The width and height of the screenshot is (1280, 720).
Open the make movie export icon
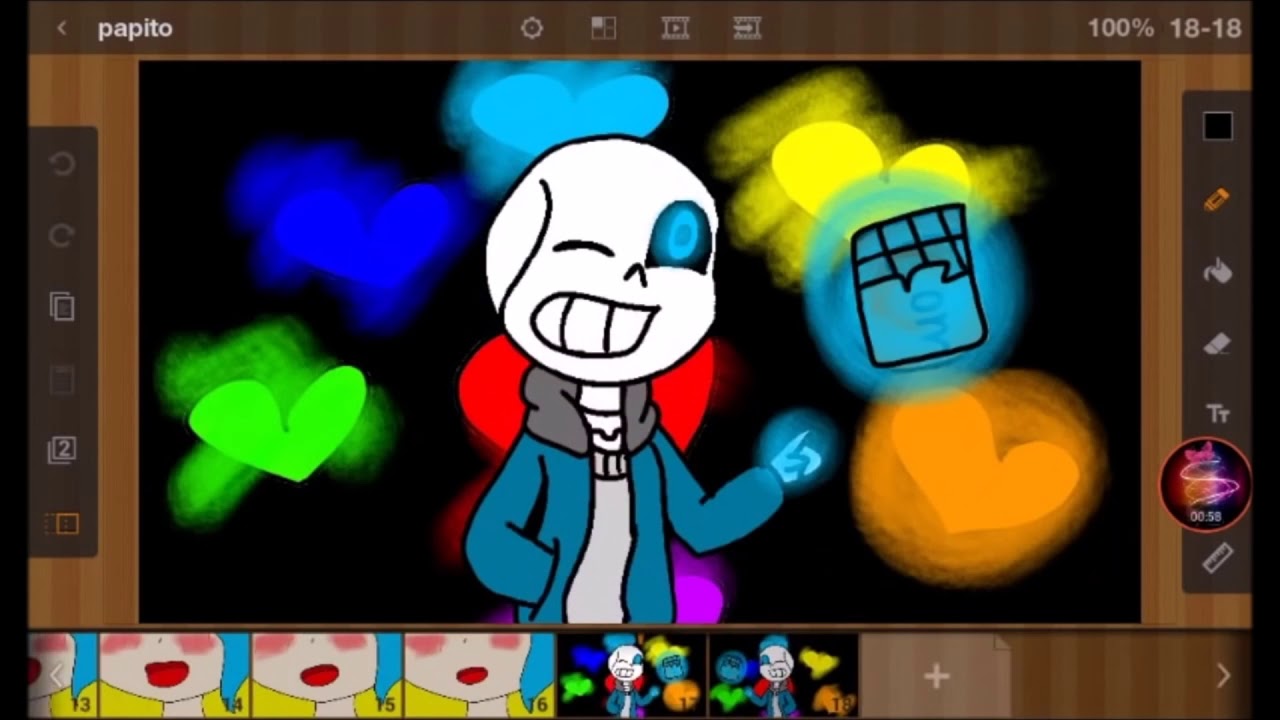747,28
